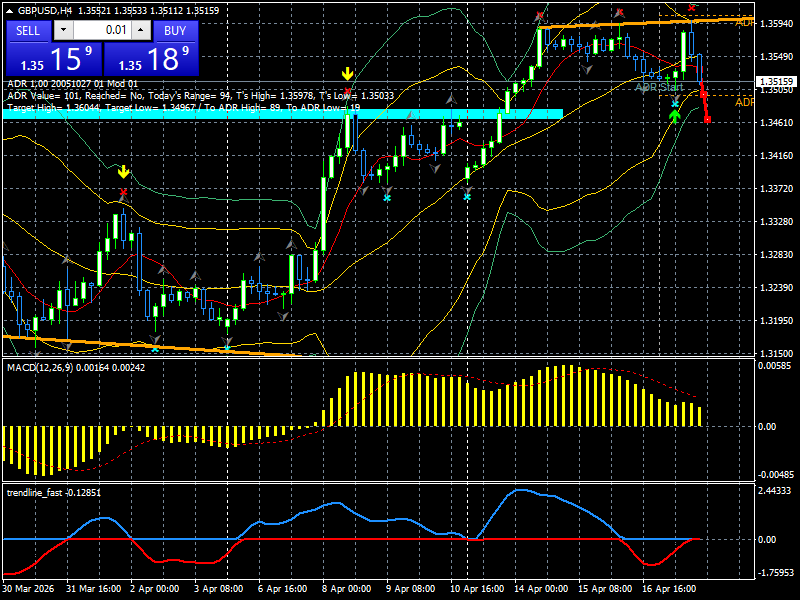Select cyan X on orange line near 3 Apr
The width and height of the screenshot is (800, 600).
pos(227,349)
